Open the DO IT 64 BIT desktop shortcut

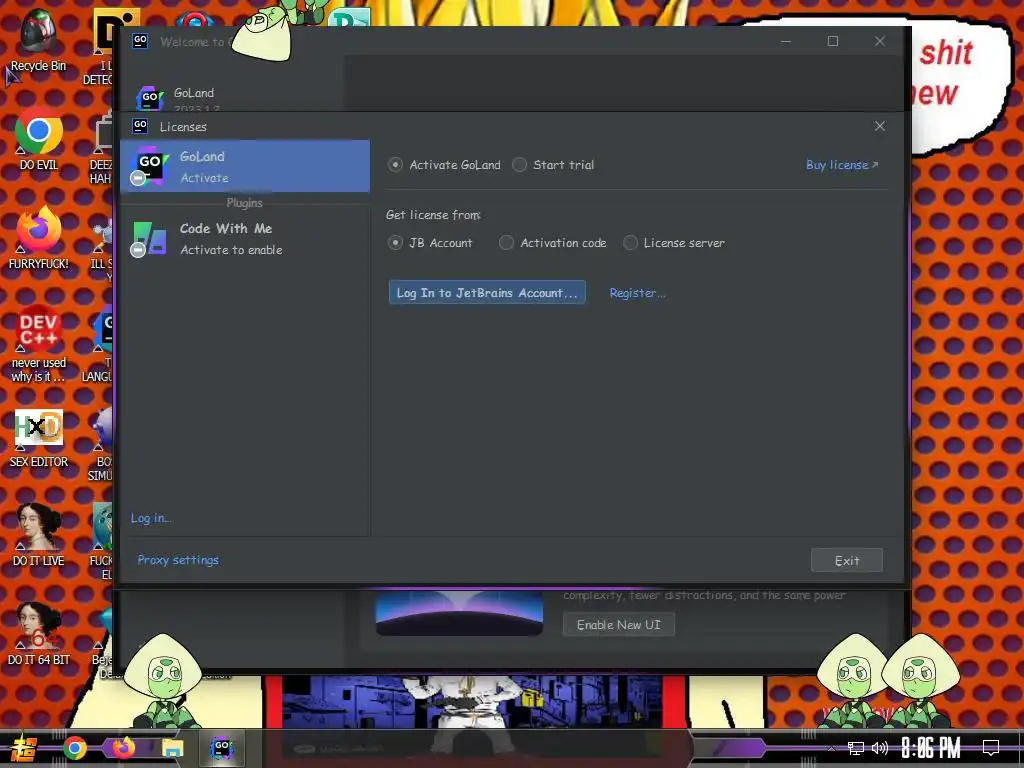click(x=39, y=633)
